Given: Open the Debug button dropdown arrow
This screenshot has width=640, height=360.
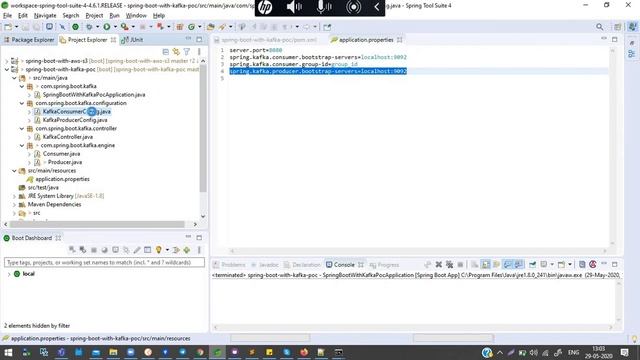Looking at the screenshot, I should 97,27.
